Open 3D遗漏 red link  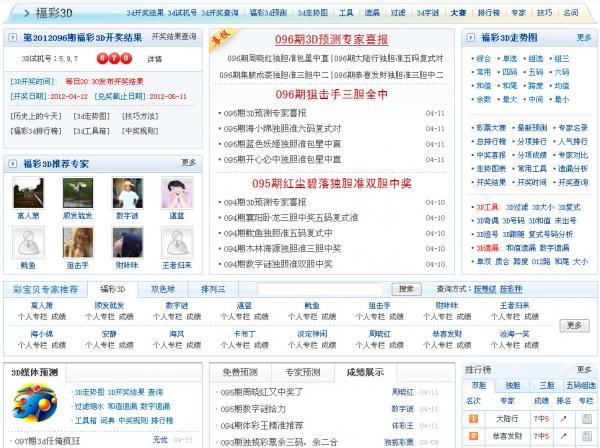click(x=487, y=248)
